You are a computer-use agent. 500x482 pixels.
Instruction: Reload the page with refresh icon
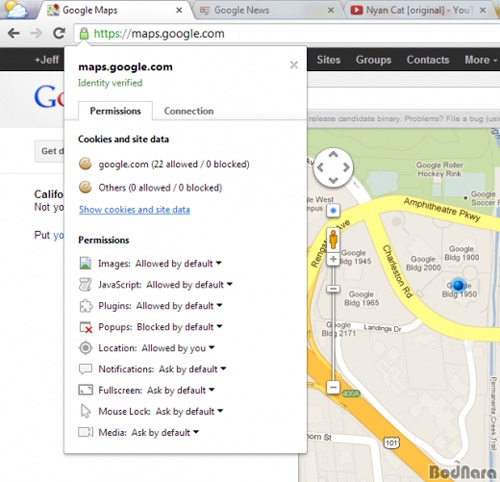pos(59,33)
